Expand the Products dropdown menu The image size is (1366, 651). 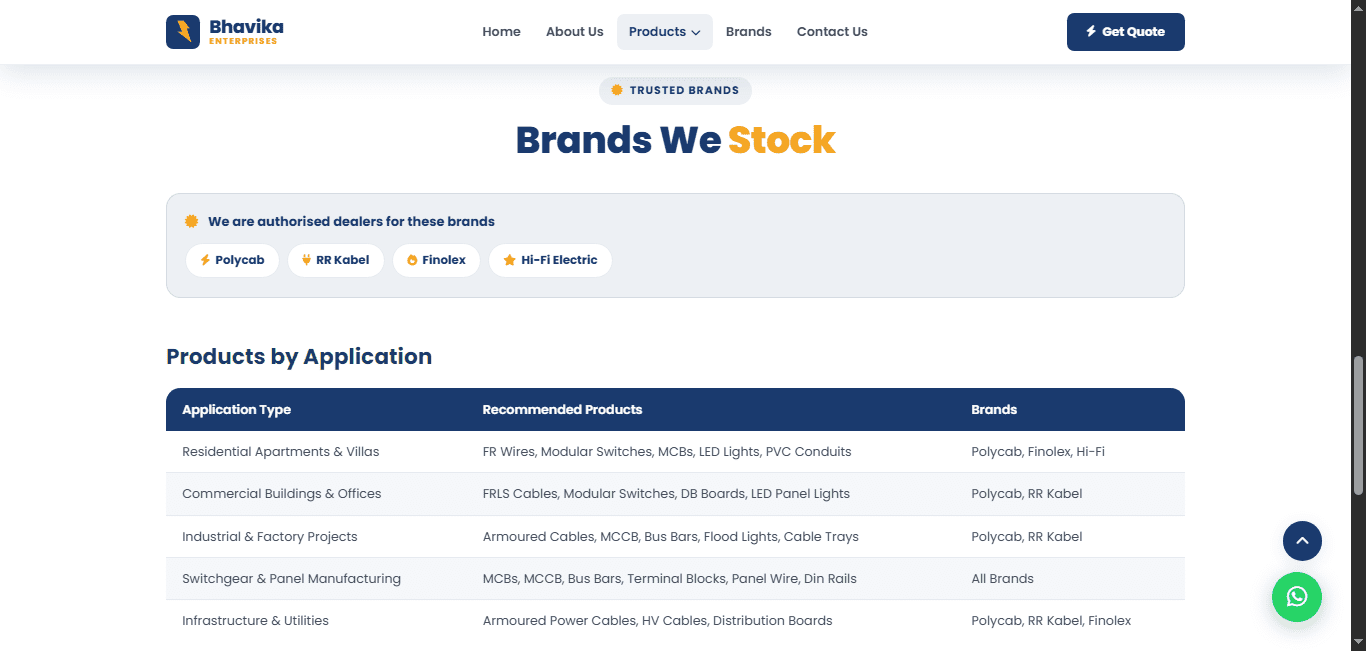665,32
